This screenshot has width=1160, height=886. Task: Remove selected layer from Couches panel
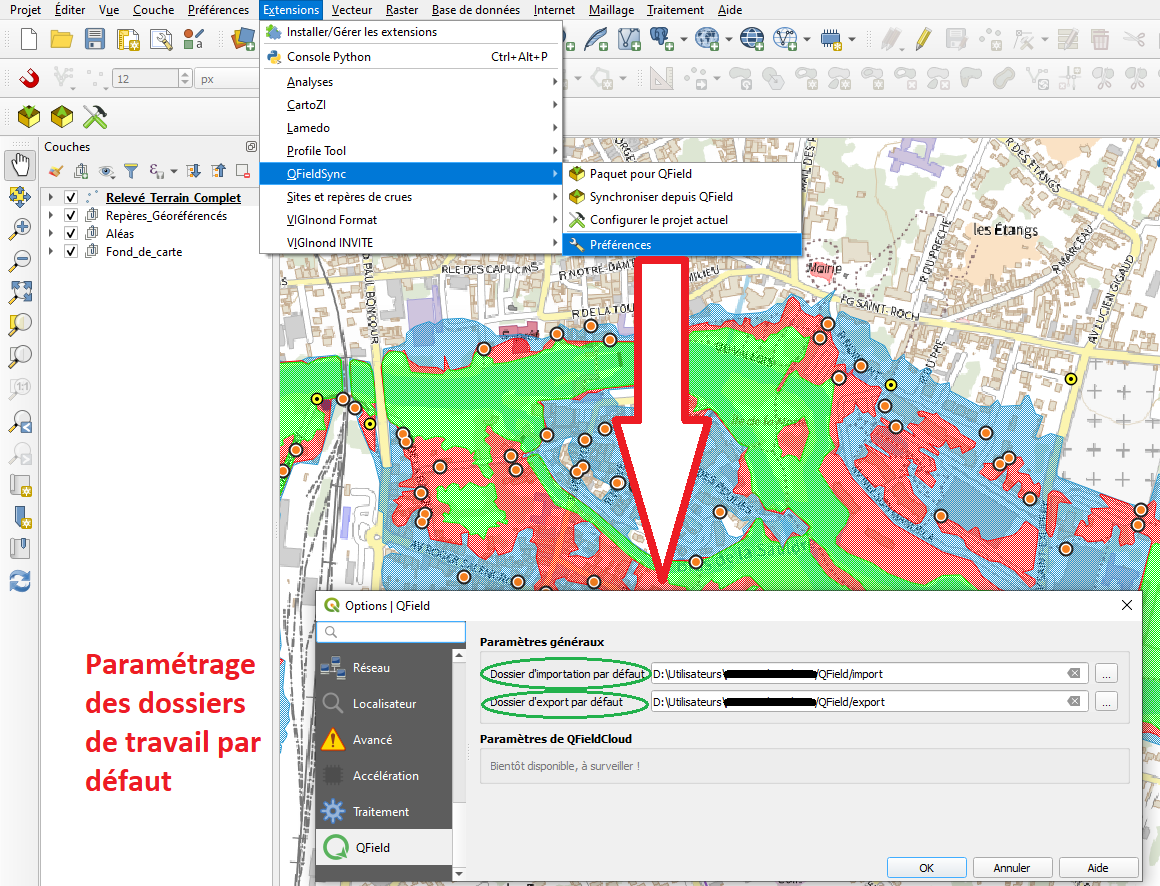click(x=243, y=172)
